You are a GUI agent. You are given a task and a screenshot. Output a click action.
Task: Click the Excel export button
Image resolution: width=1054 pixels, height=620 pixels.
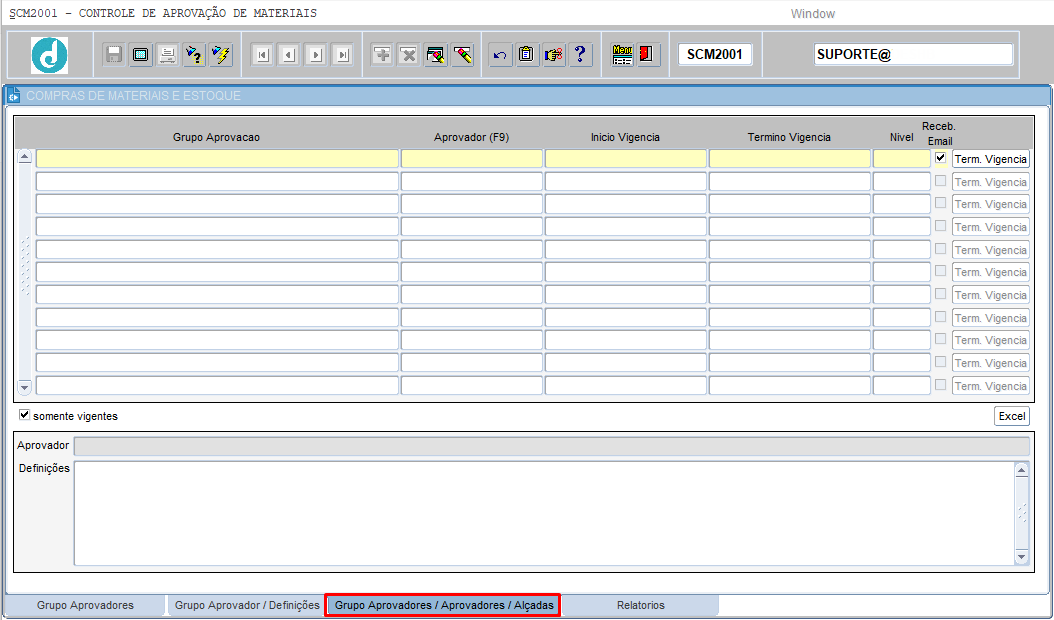pyautogui.click(x=1012, y=416)
